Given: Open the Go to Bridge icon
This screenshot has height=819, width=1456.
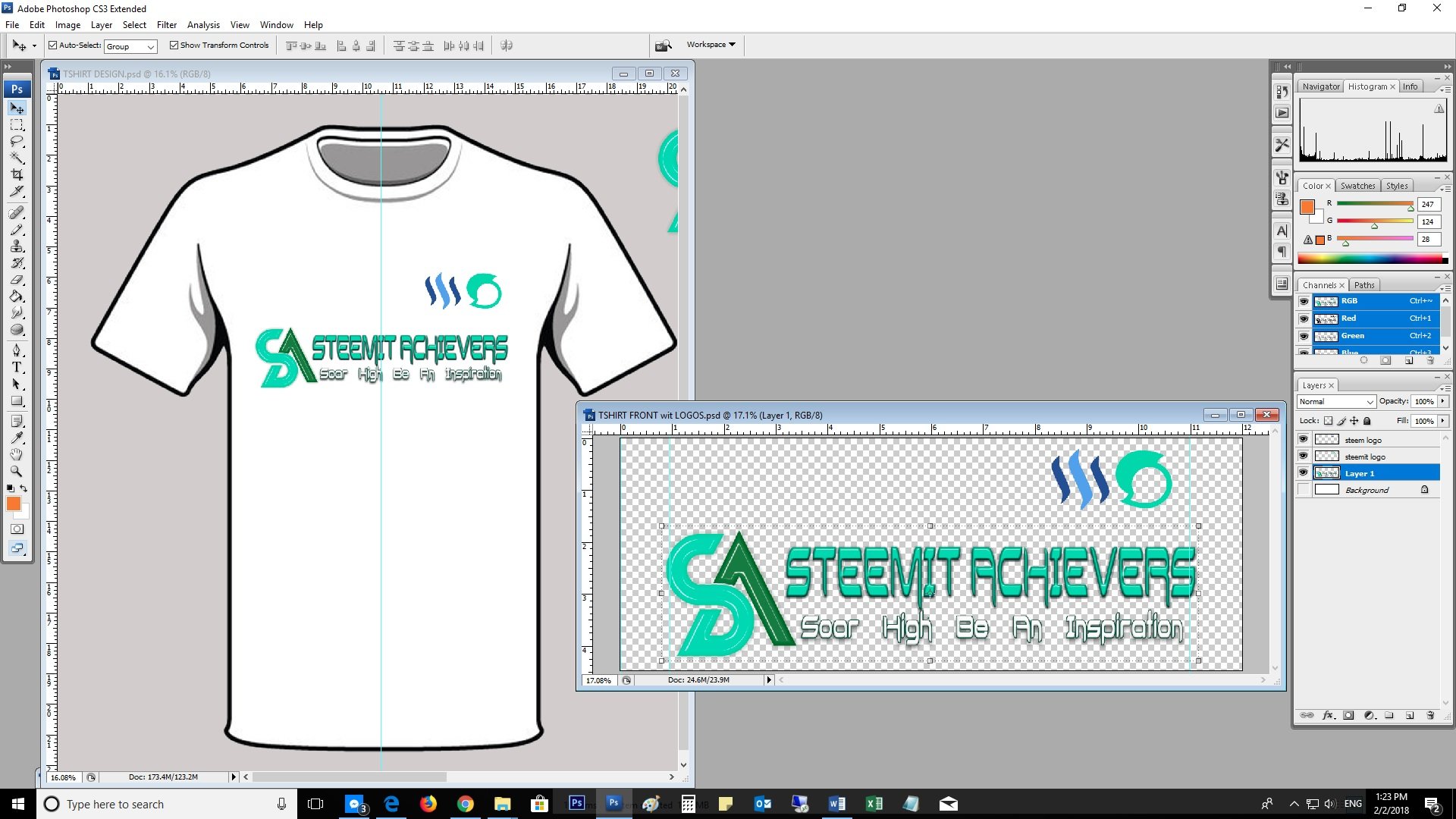Looking at the screenshot, I should click(x=664, y=45).
